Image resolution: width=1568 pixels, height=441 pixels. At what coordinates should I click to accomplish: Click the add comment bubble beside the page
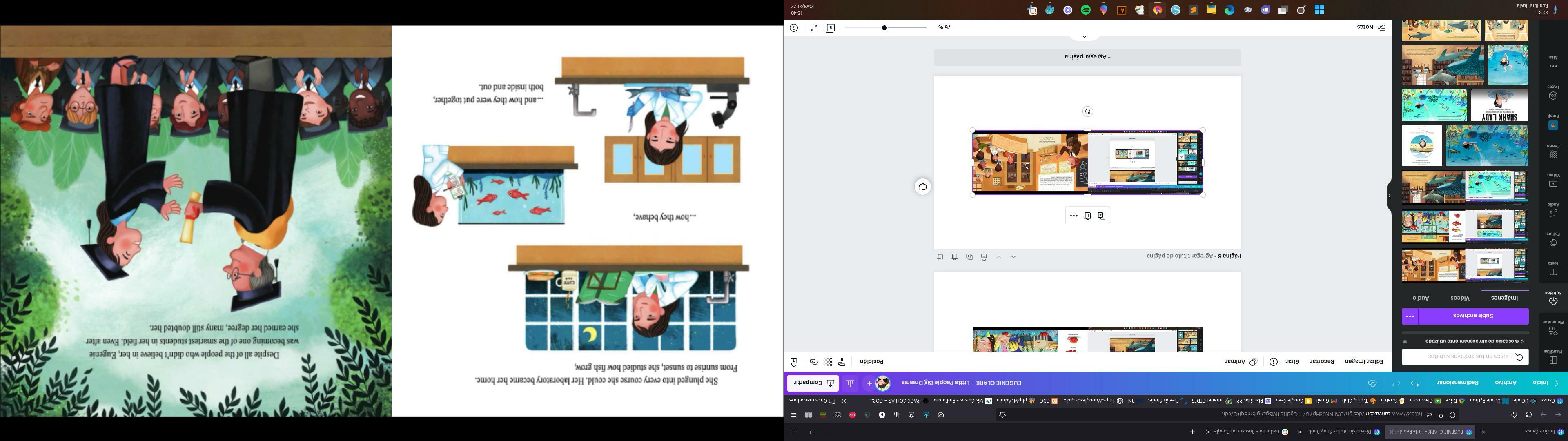pyautogui.click(x=922, y=187)
